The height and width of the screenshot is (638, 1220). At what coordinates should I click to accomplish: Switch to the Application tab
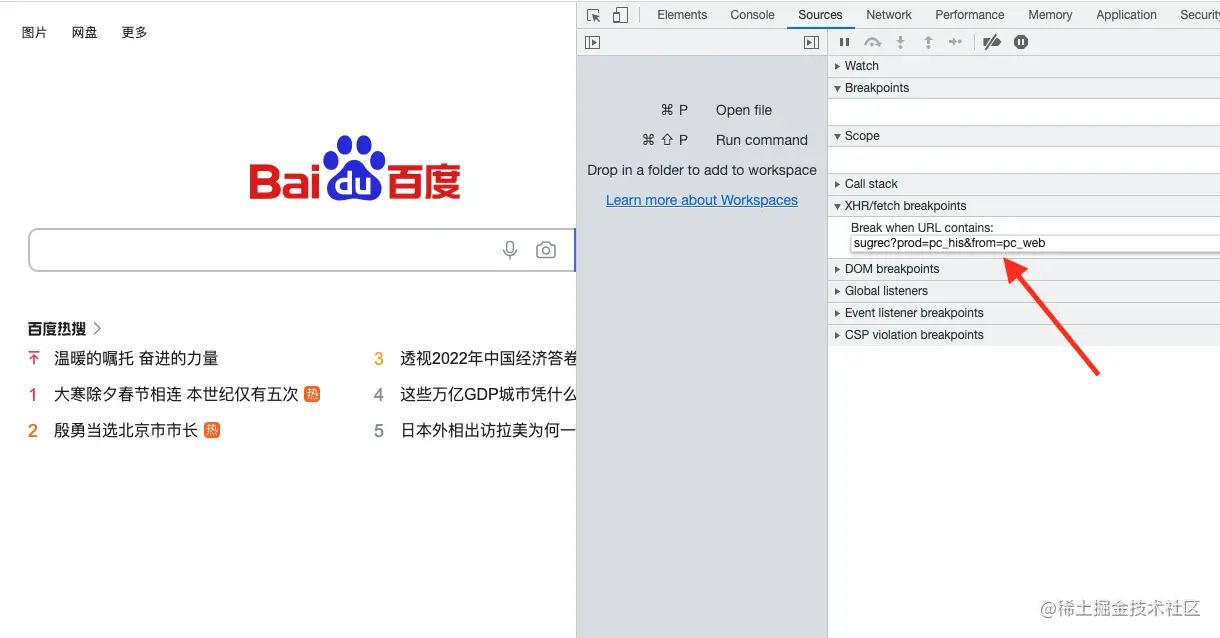pyautogui.click(x=1126, y=15)
